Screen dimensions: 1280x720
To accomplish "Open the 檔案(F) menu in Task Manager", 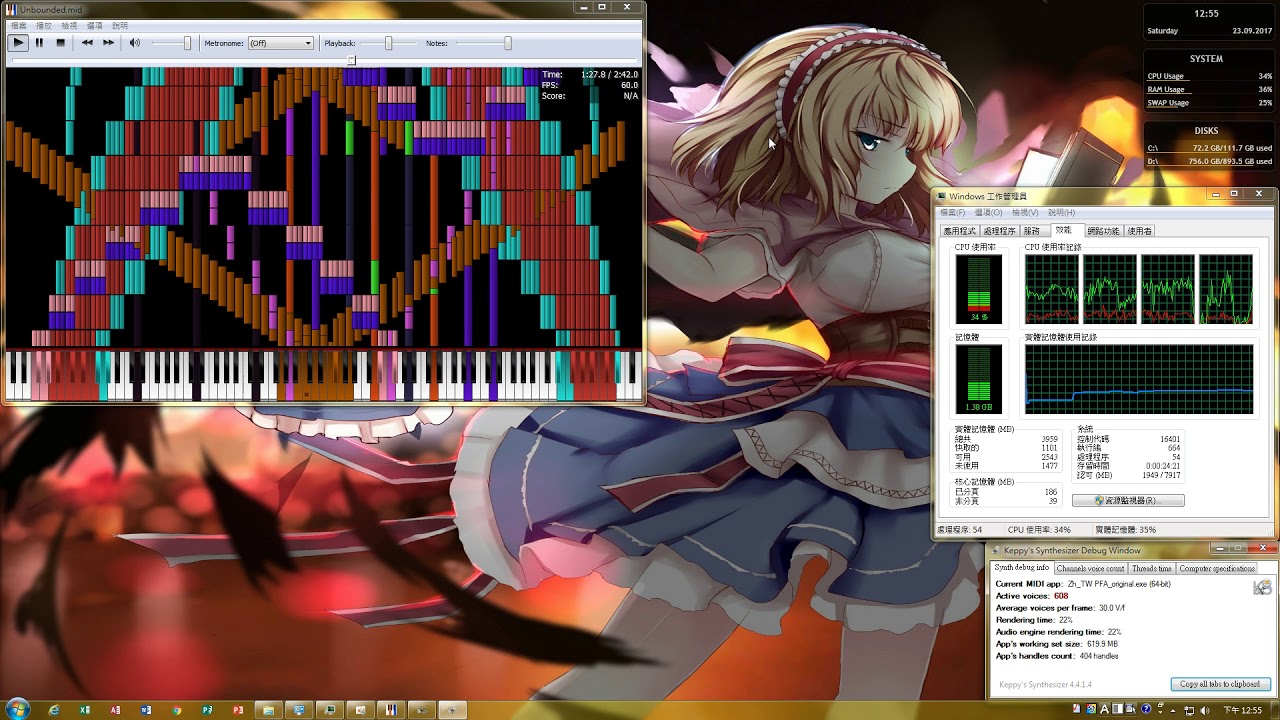I will (x=952, y=213).
